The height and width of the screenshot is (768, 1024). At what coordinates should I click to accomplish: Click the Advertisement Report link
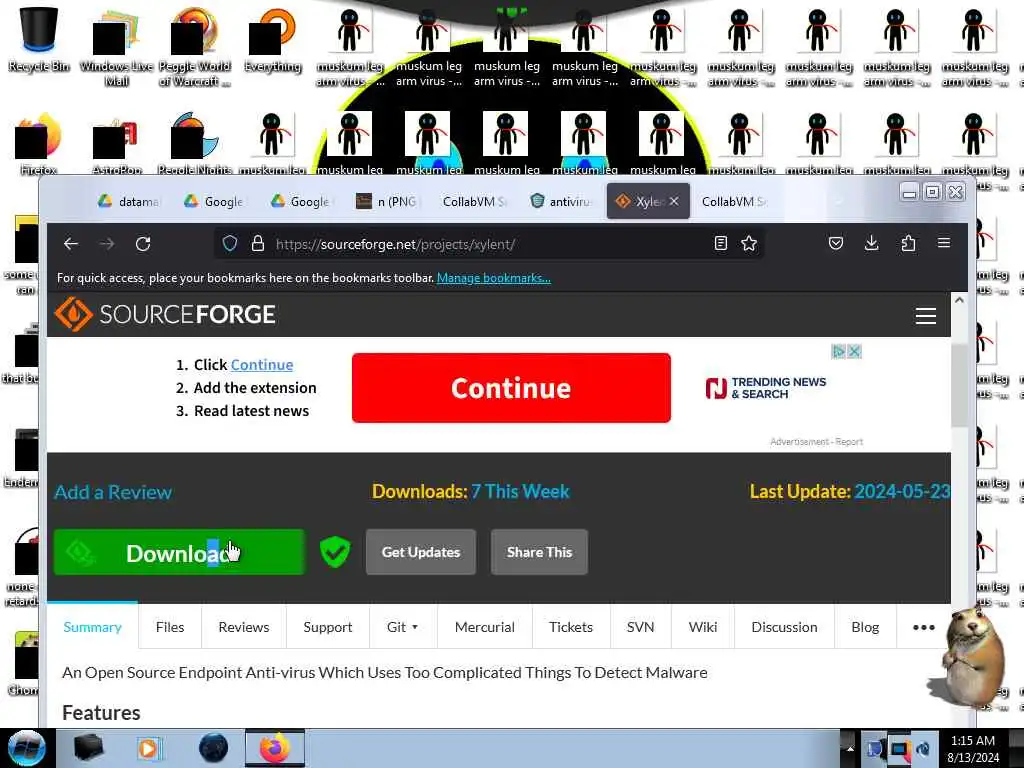pos(816,442)
